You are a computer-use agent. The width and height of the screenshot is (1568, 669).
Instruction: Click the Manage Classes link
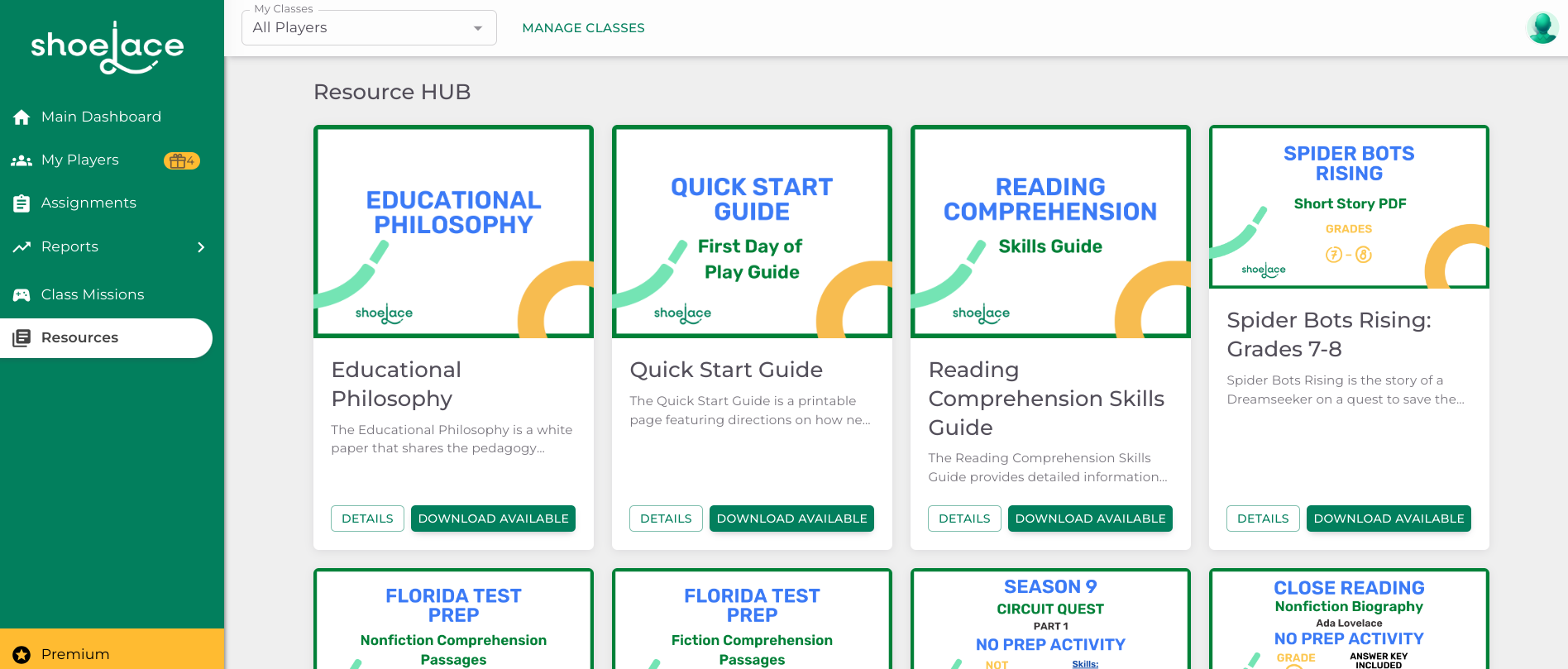point(583,28)
